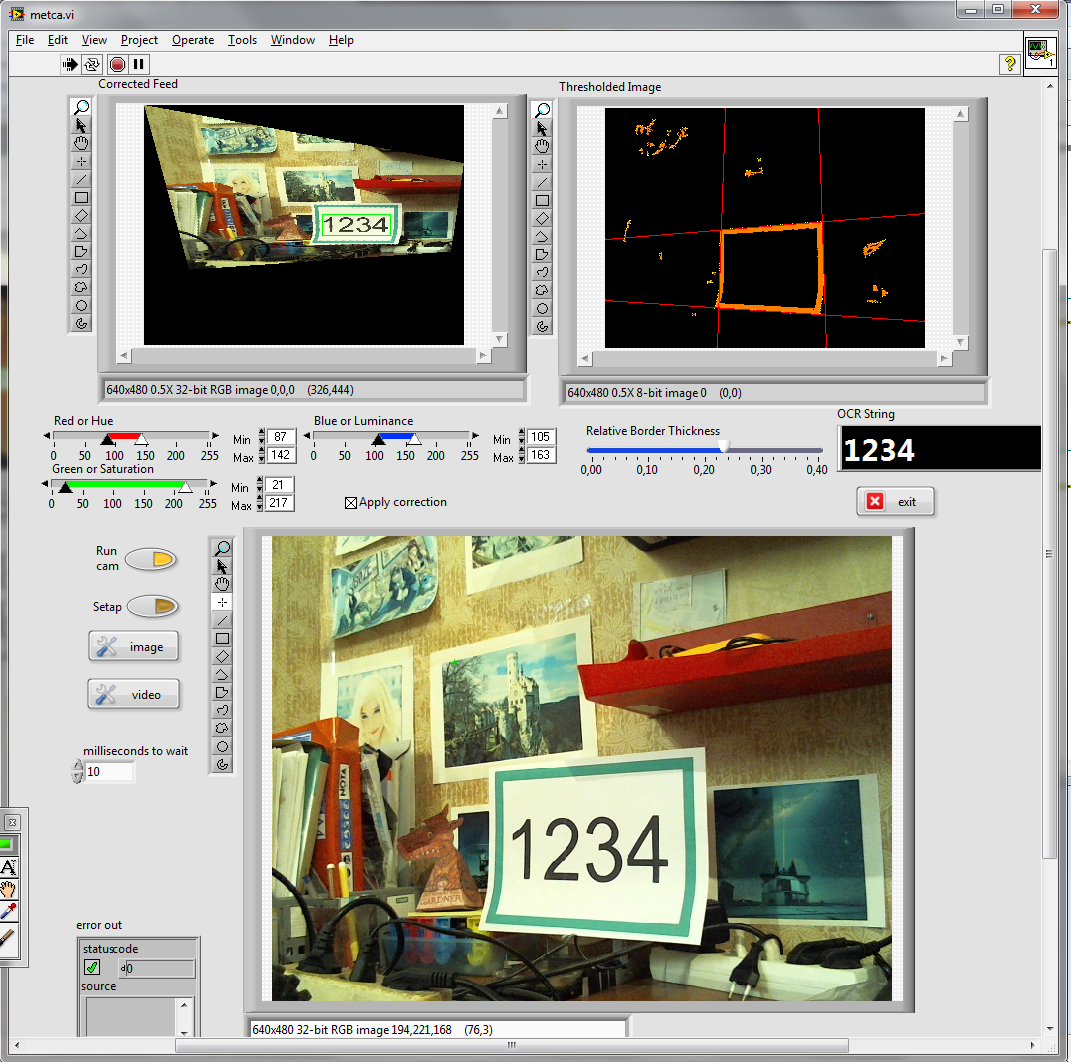
Task: Click the Run Continuously toolbar icon
Action: [92, 64]
